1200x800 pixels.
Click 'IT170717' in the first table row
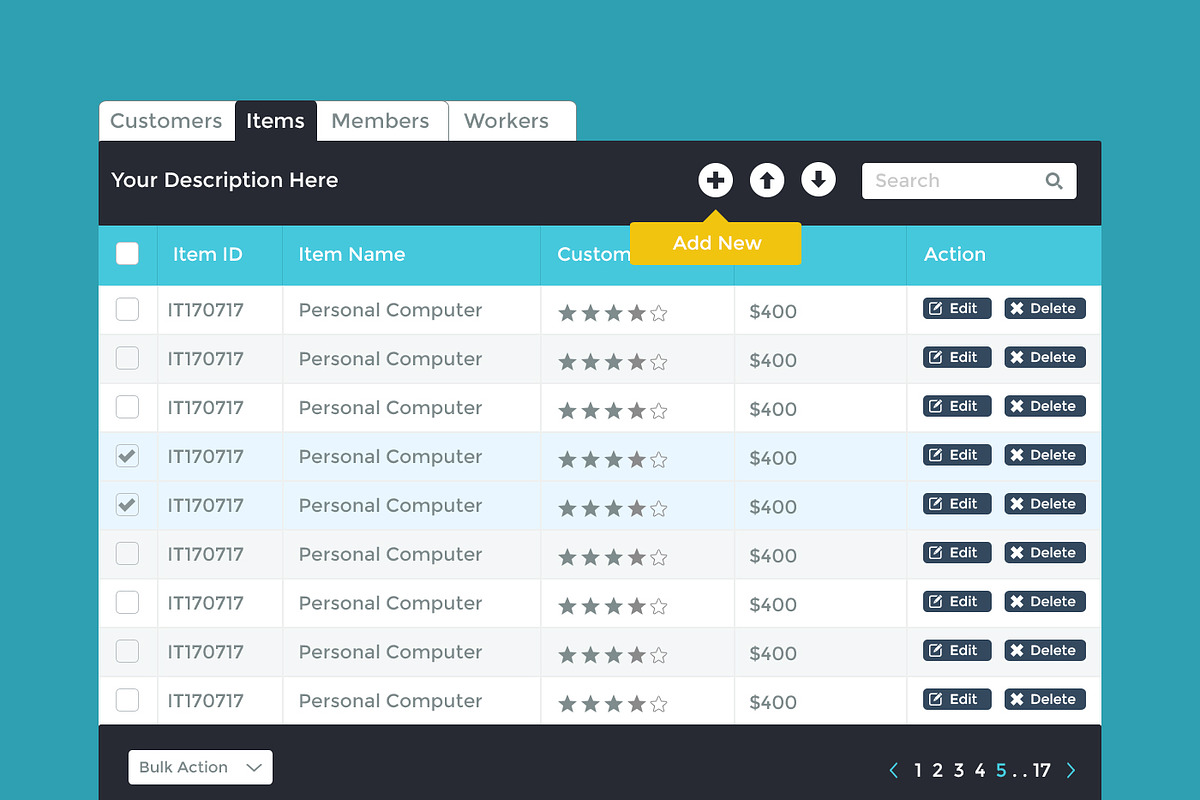pyautogui.click(x=206, y=310)
